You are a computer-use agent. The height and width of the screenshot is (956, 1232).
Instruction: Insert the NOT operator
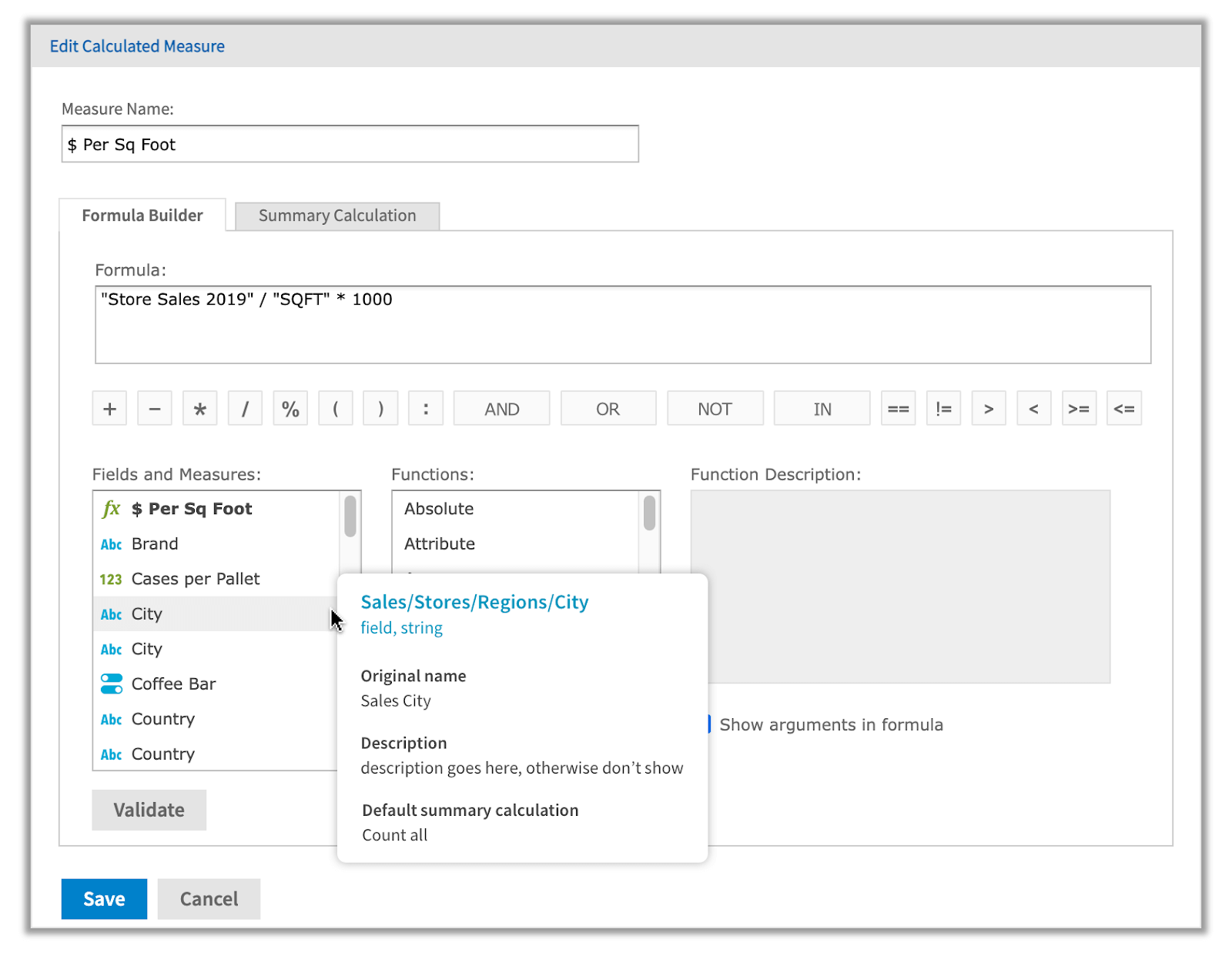click(715, 409)
